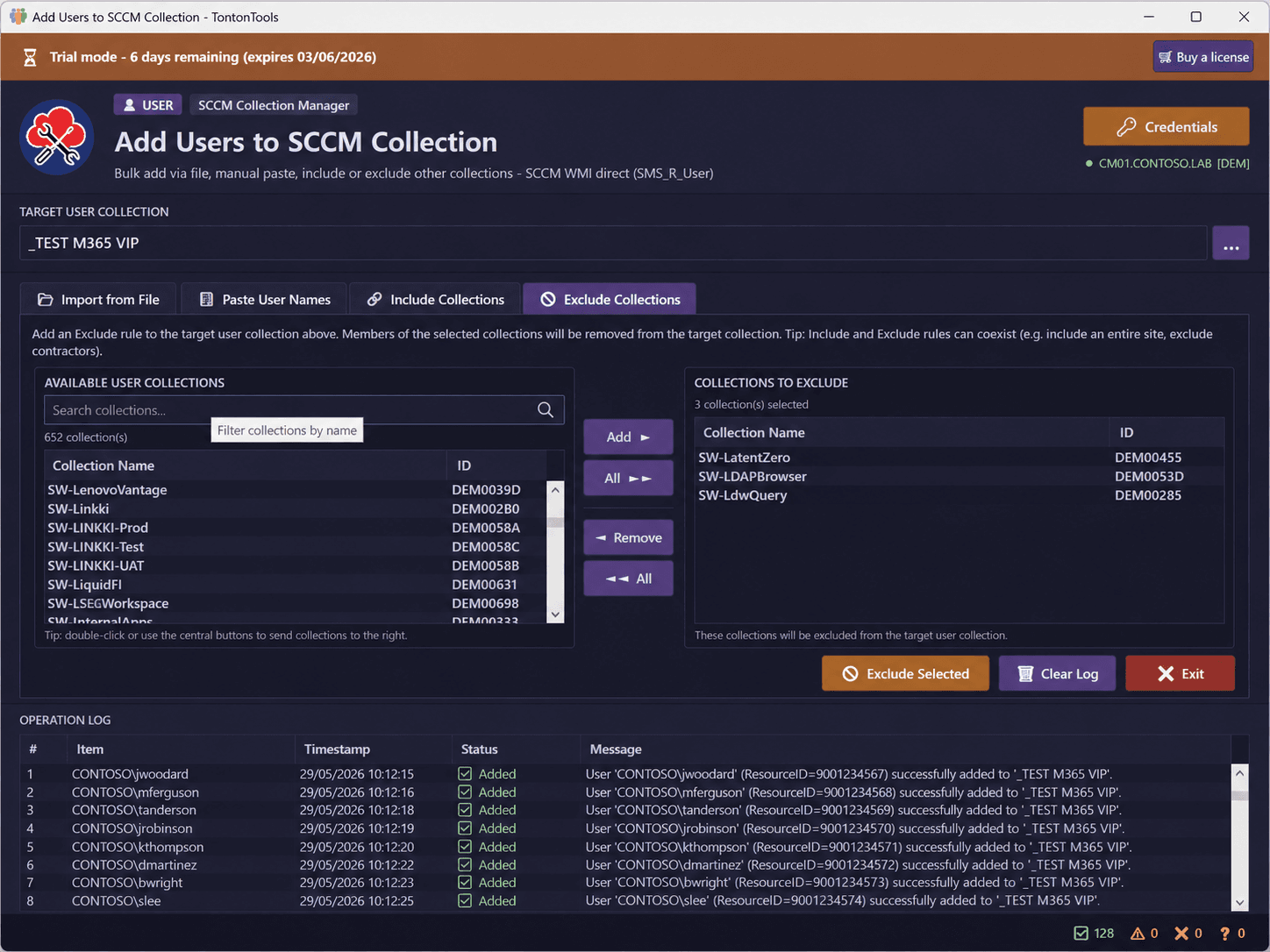Viewport: 1270px width, 952px height.
Task: Click operation log scrollbar up arrow
Action: 1239,773
